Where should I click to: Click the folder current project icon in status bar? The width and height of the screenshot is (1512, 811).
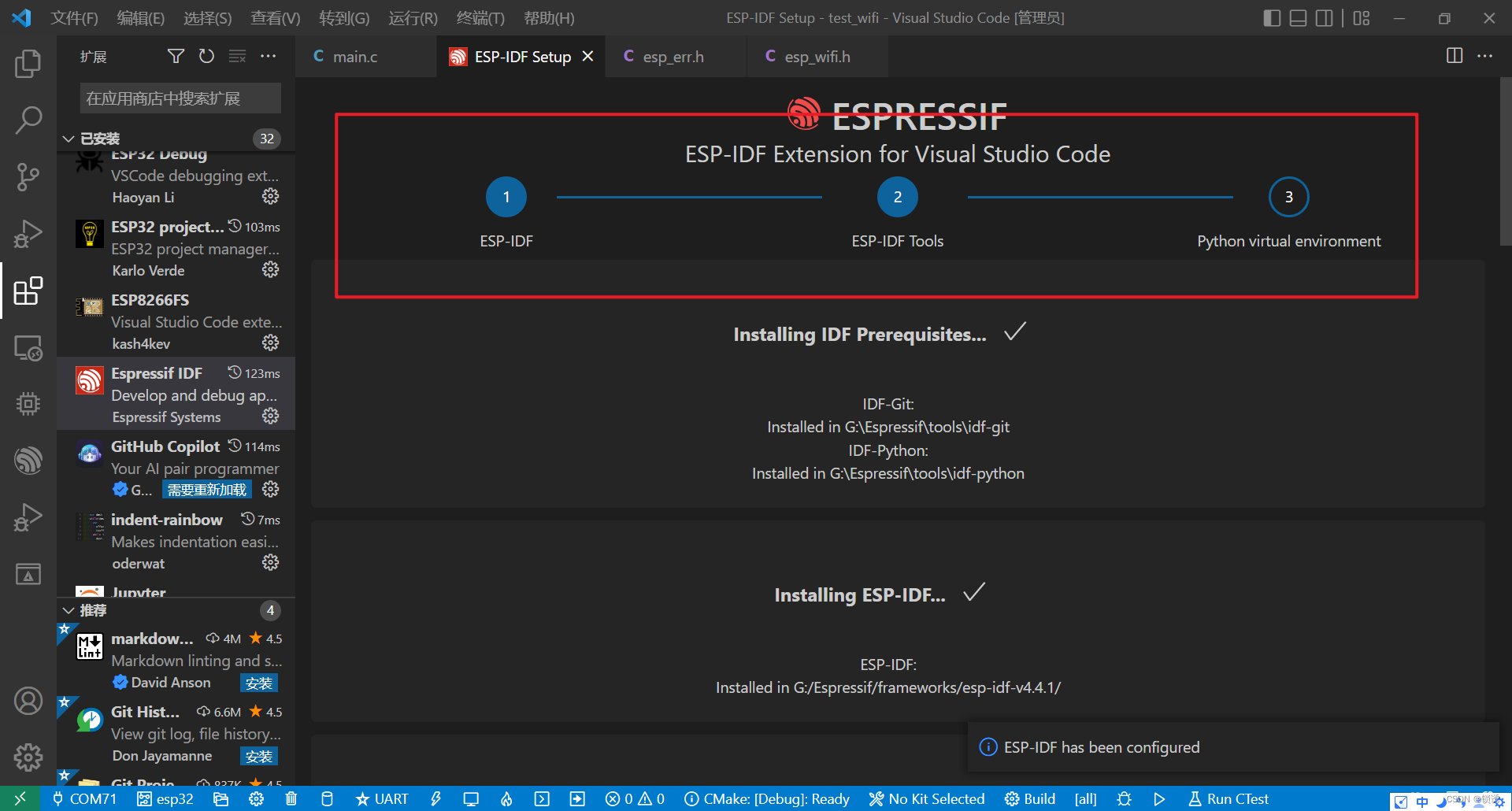[220, 798]
